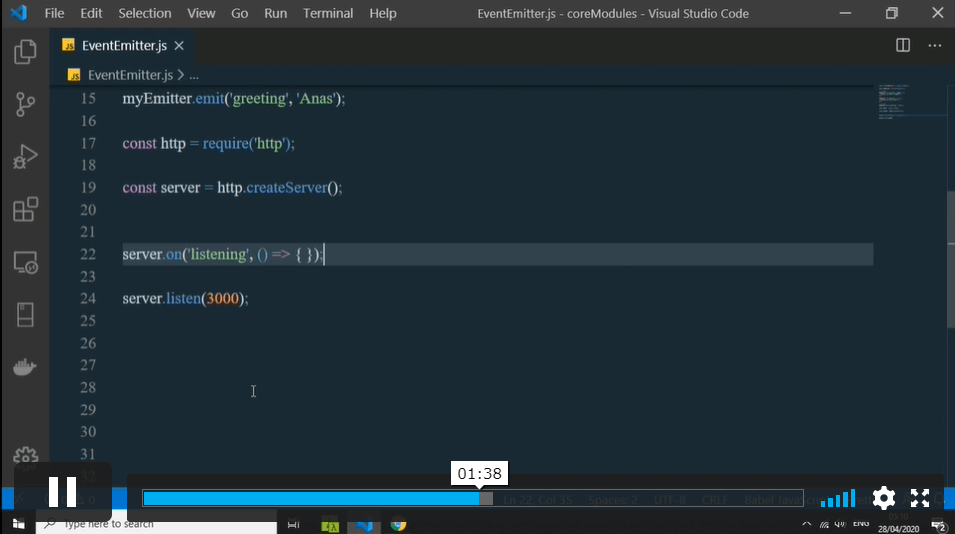Click the 'createServer' method call
955x534 pixels.
[287, 188]
